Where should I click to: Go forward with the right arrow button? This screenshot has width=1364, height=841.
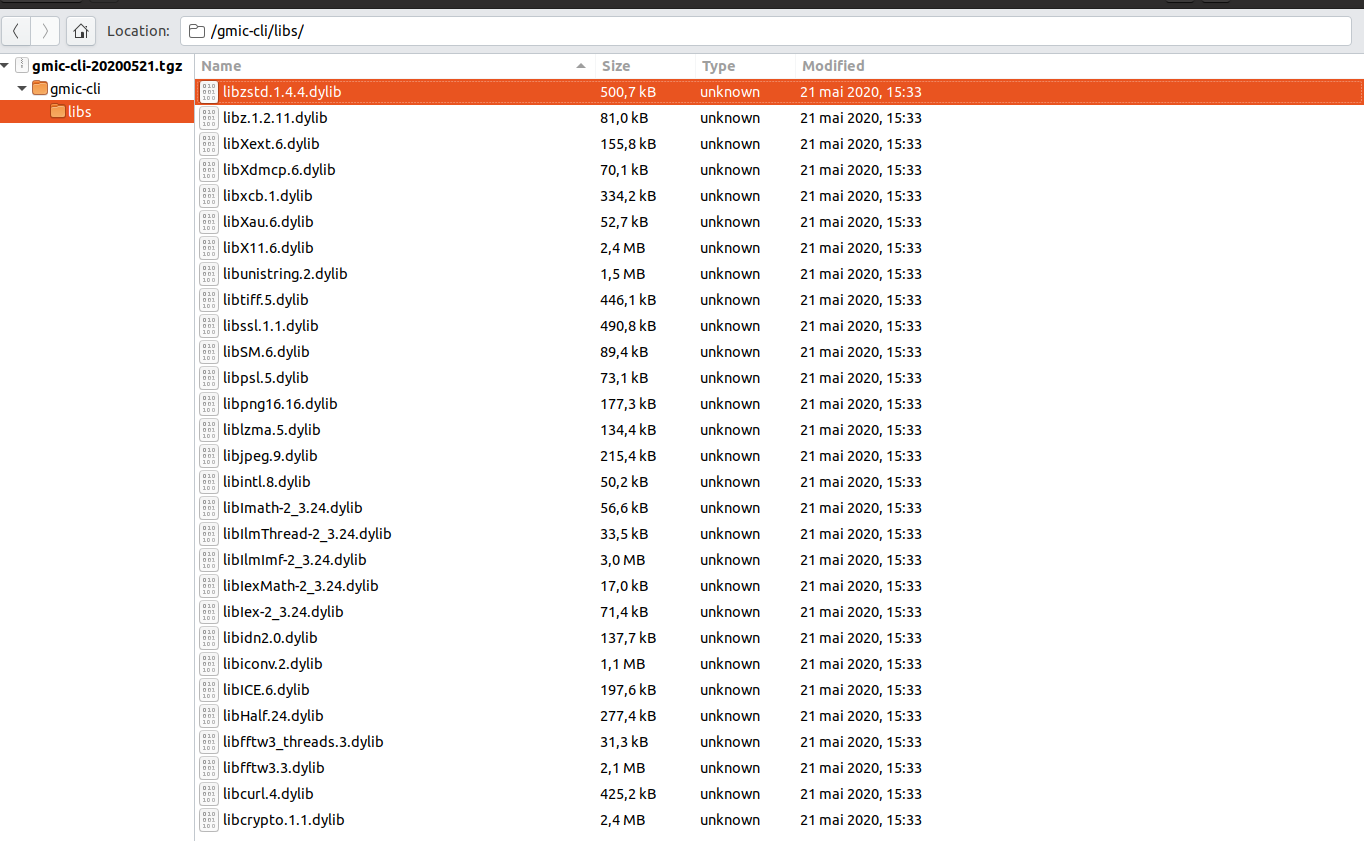pos(45,31)
